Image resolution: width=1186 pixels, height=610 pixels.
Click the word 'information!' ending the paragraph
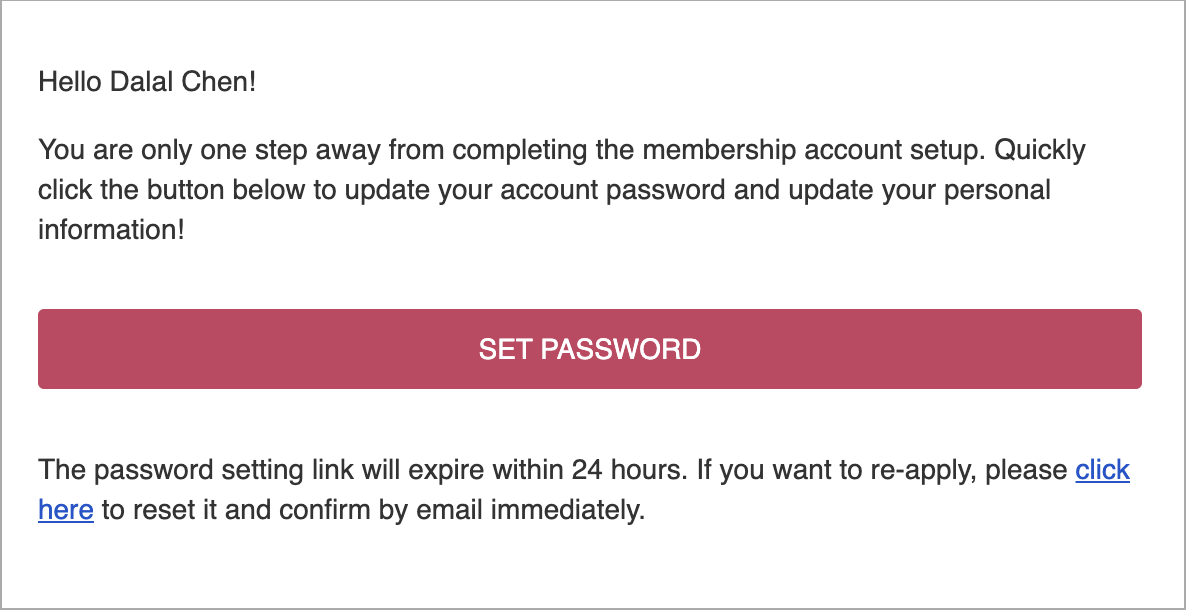tap(111, 229)
